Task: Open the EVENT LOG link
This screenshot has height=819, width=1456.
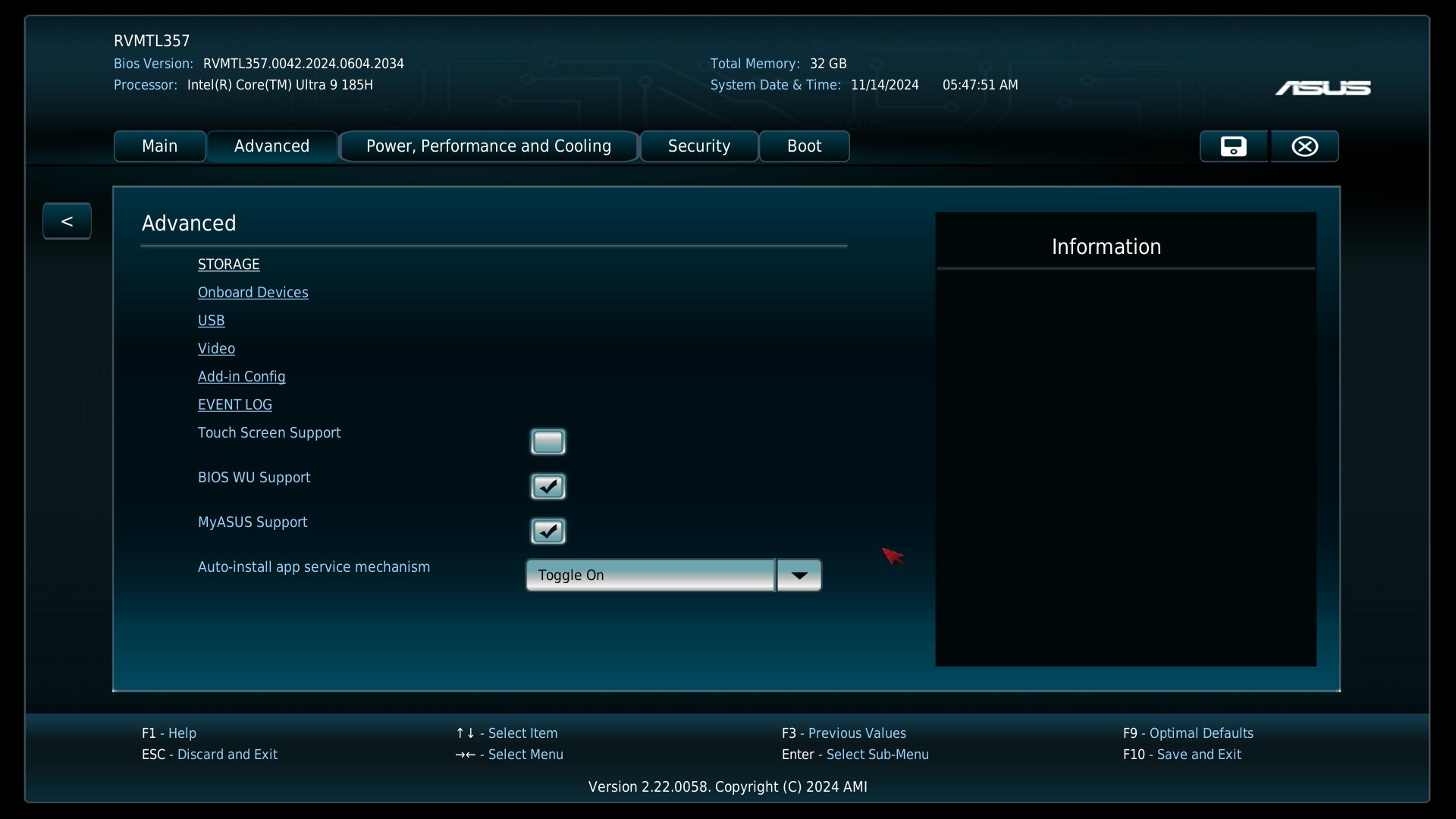Action: [x=234, y=405]
